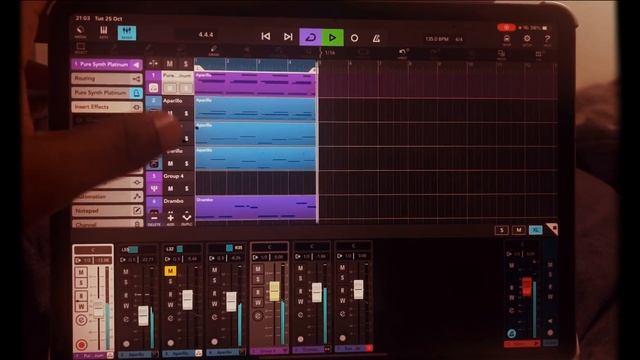Tap the Undo arrow
Image resolution: width=640 pixels, height=360 pixels.
pos(402,53)
